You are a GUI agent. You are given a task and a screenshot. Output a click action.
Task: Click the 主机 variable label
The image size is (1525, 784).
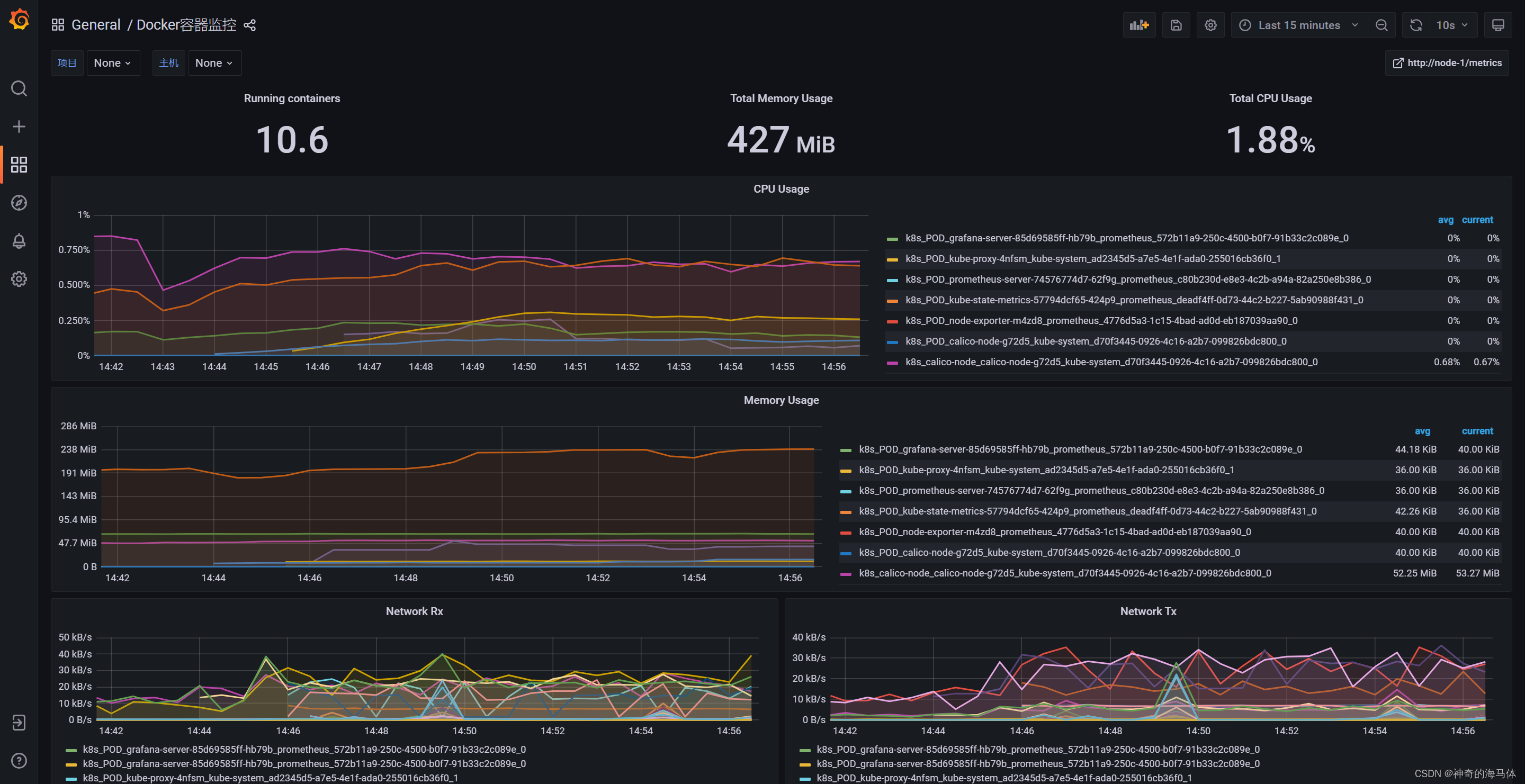click(169, 62)
